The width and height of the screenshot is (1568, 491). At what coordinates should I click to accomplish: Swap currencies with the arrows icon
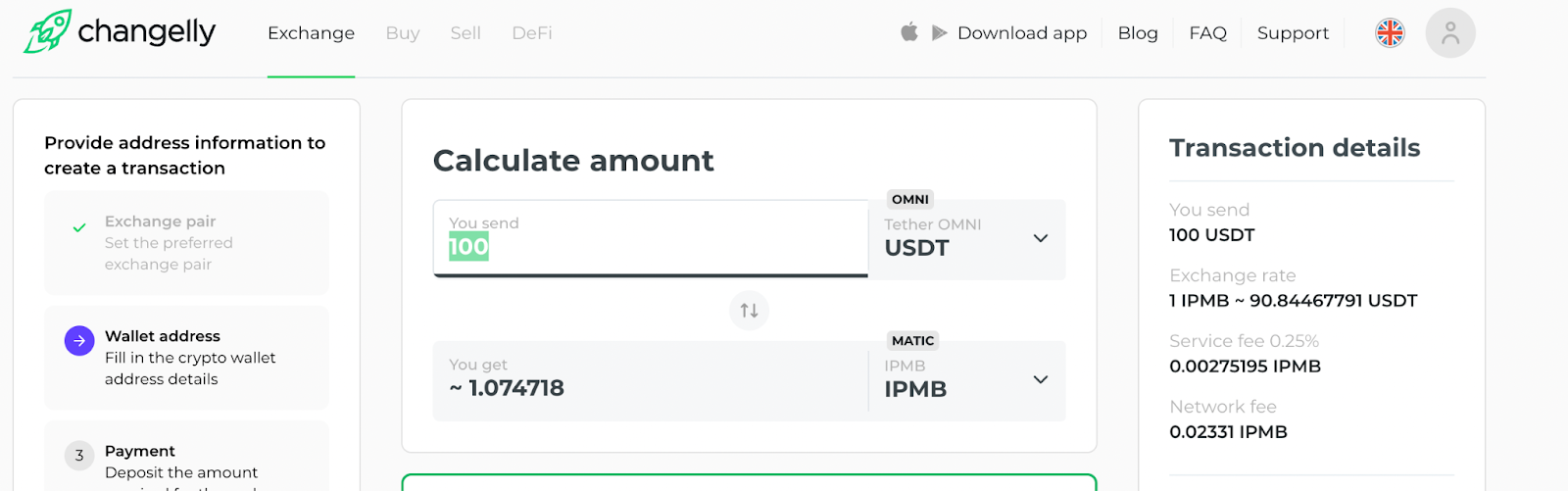(x=749, y=311)
